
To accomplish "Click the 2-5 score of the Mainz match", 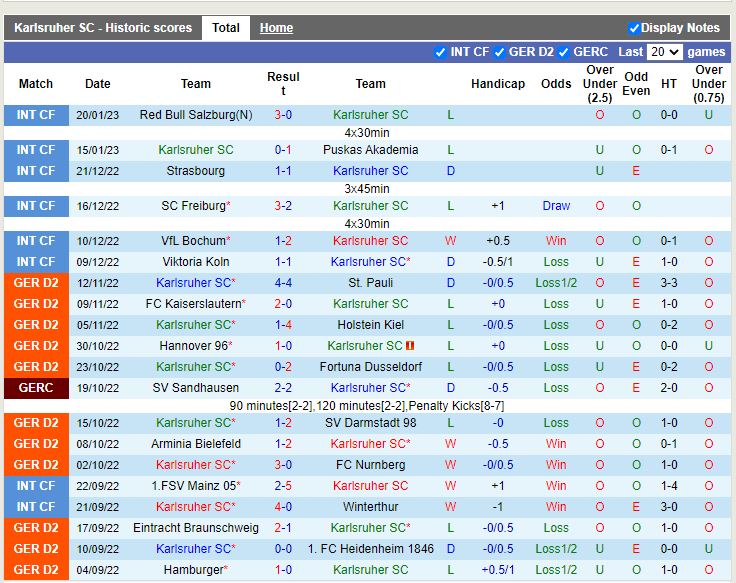I will pyautogui.click(x=283, y=486).
